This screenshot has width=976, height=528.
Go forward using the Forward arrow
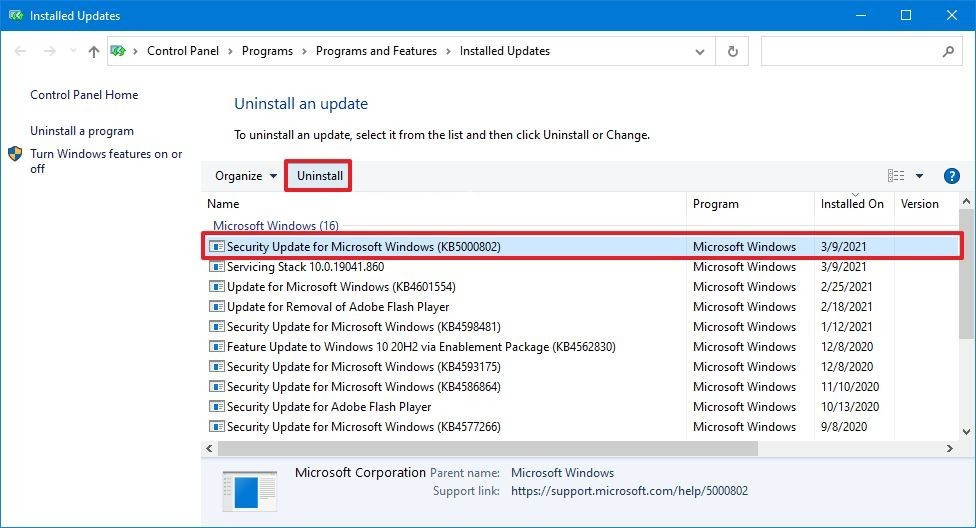click(50, 51)
